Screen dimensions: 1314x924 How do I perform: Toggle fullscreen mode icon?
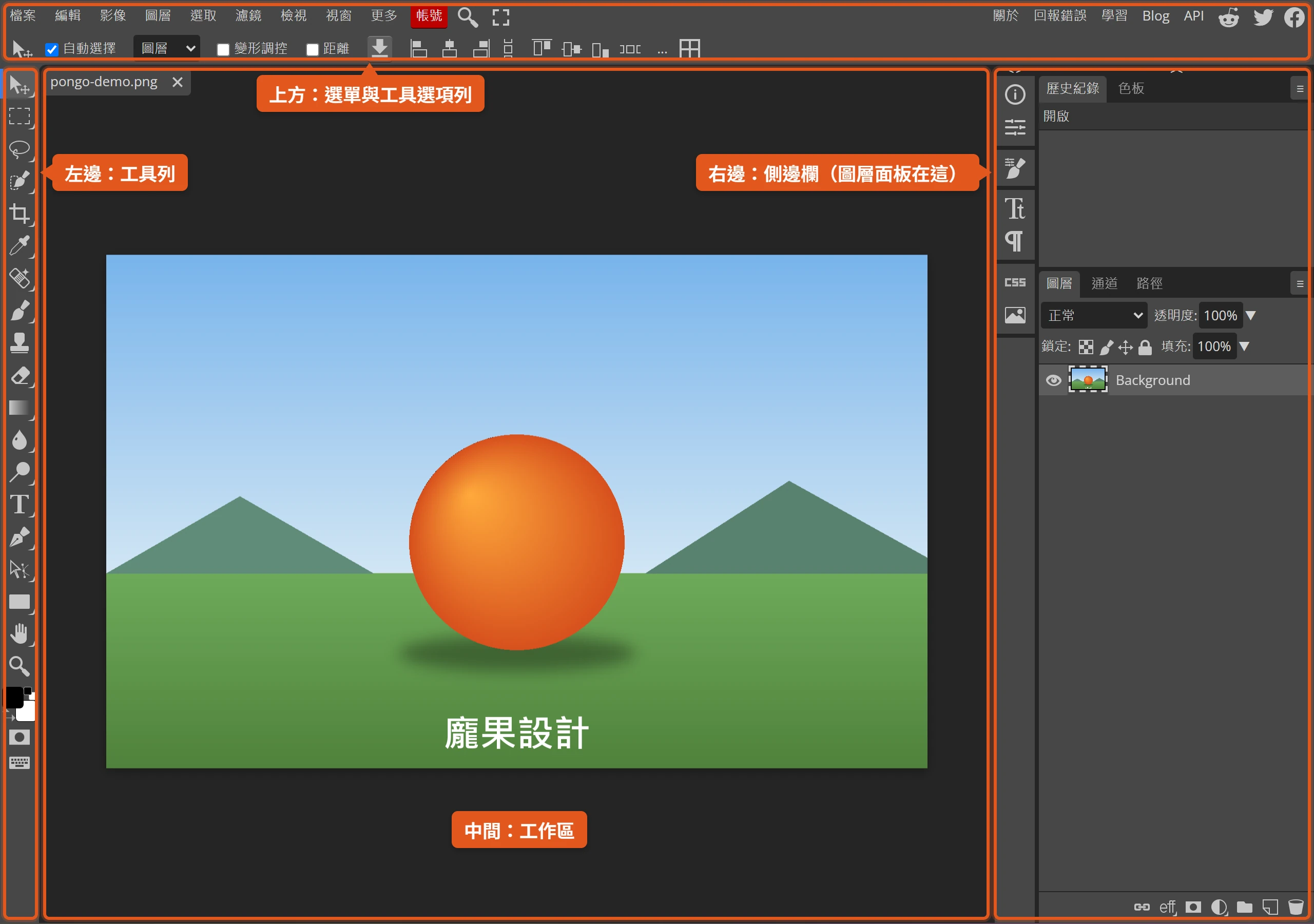tap(501, 17)
